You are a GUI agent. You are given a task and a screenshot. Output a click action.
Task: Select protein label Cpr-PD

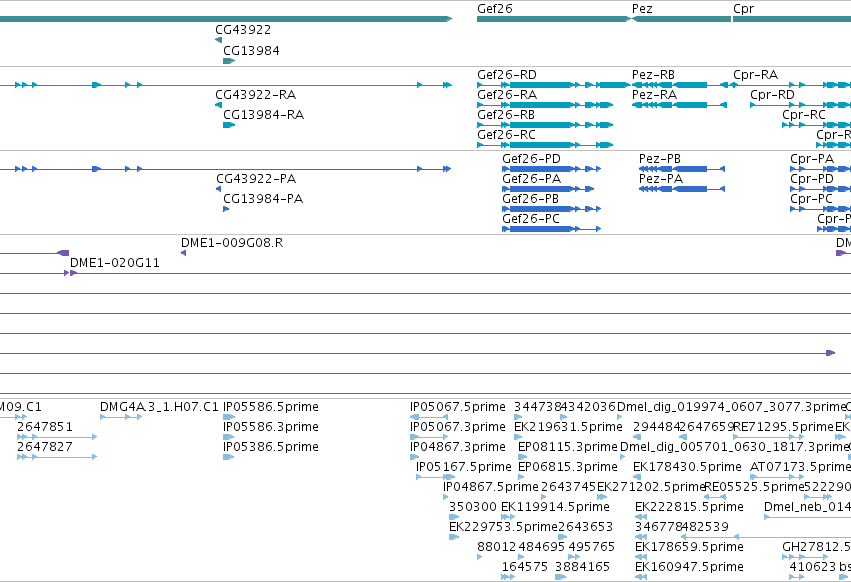pyautogui.click(x=812, y=179)
